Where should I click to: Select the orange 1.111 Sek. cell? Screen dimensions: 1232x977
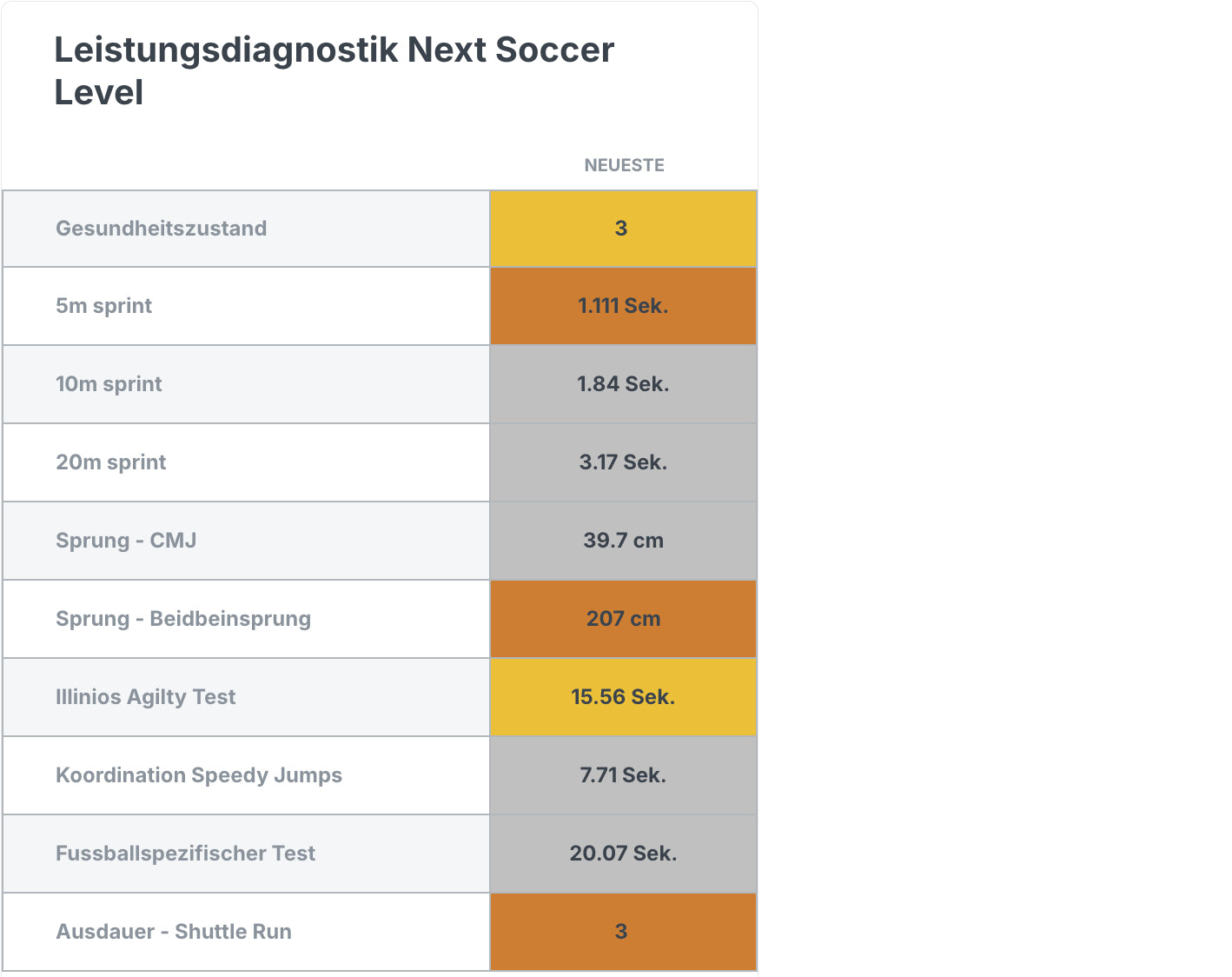(x=623, y=306)
